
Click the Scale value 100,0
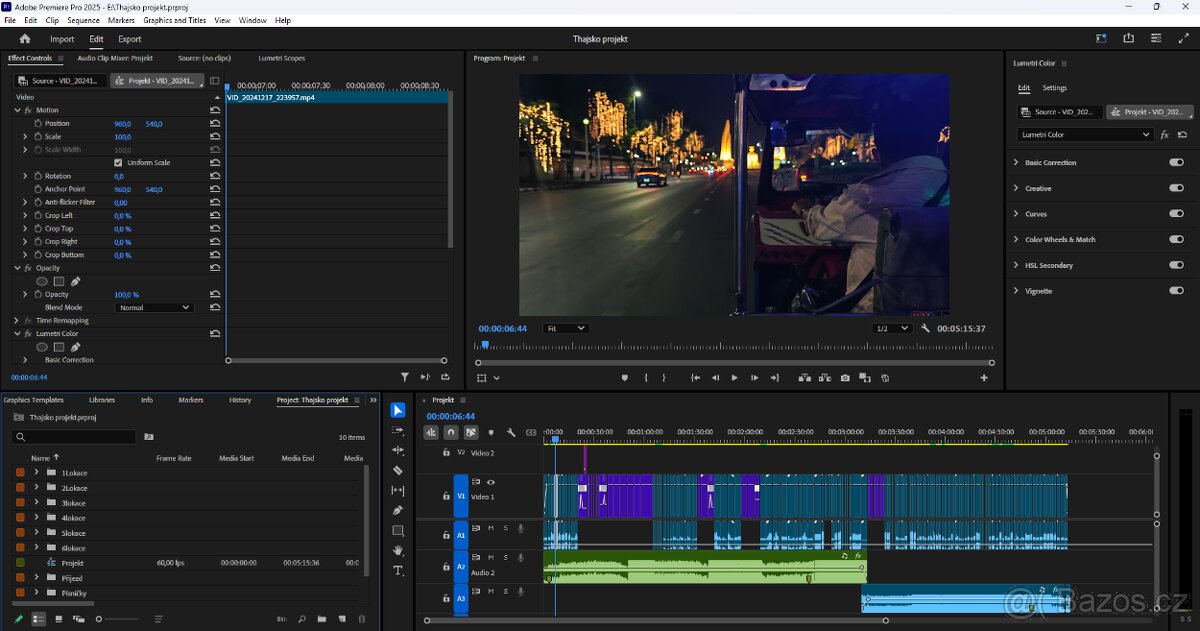click(x=123, y=137)
